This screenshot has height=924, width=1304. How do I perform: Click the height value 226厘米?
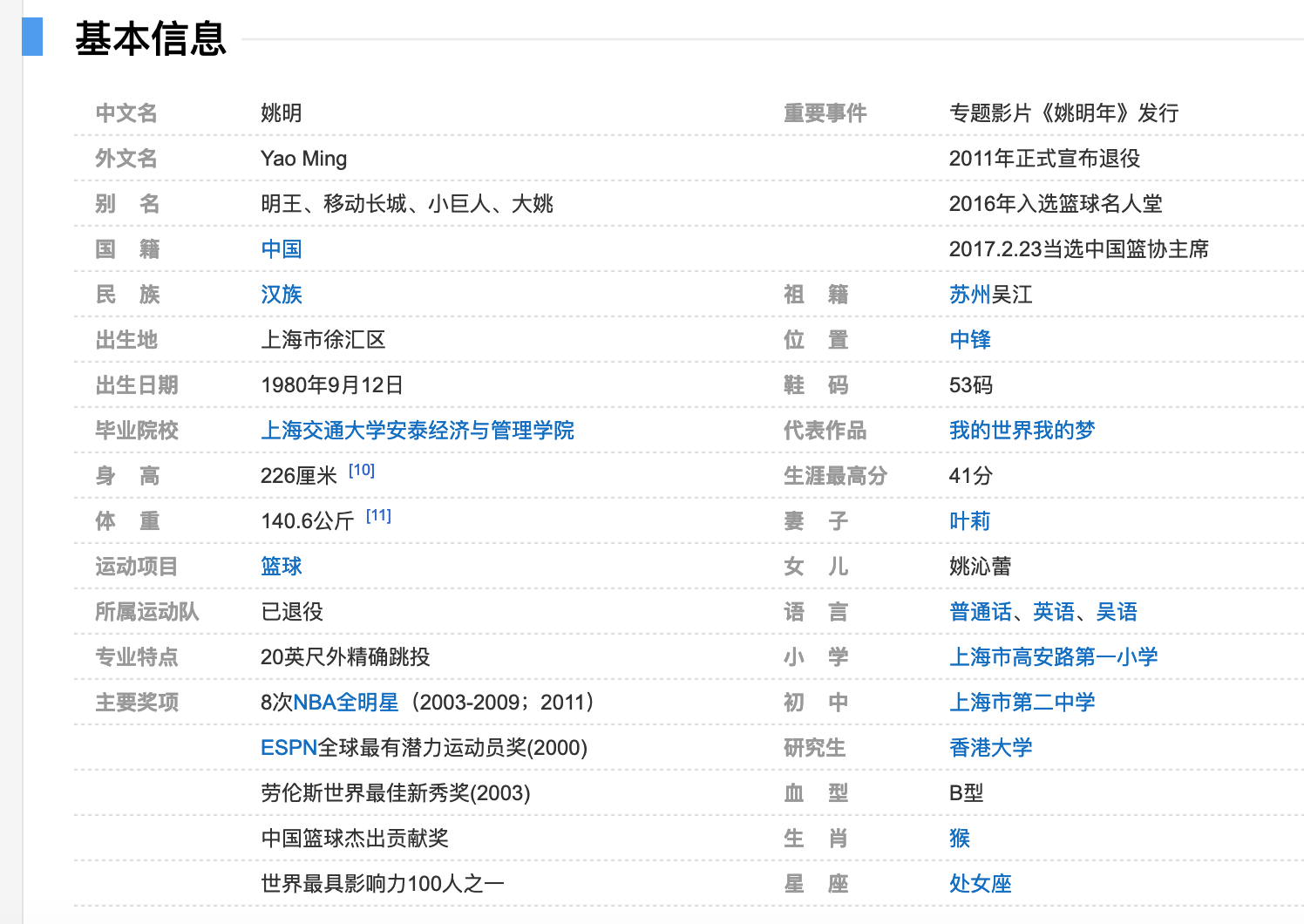299,476
